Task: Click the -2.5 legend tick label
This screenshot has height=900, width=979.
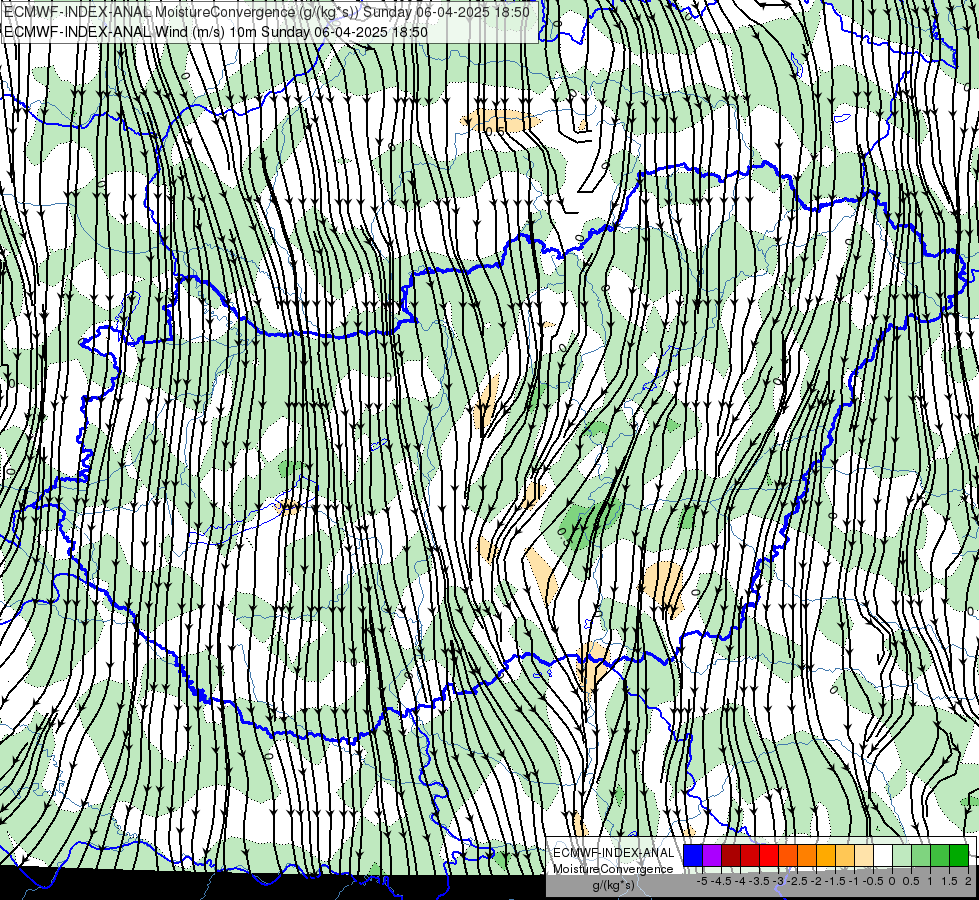Action: pos(797,881)
